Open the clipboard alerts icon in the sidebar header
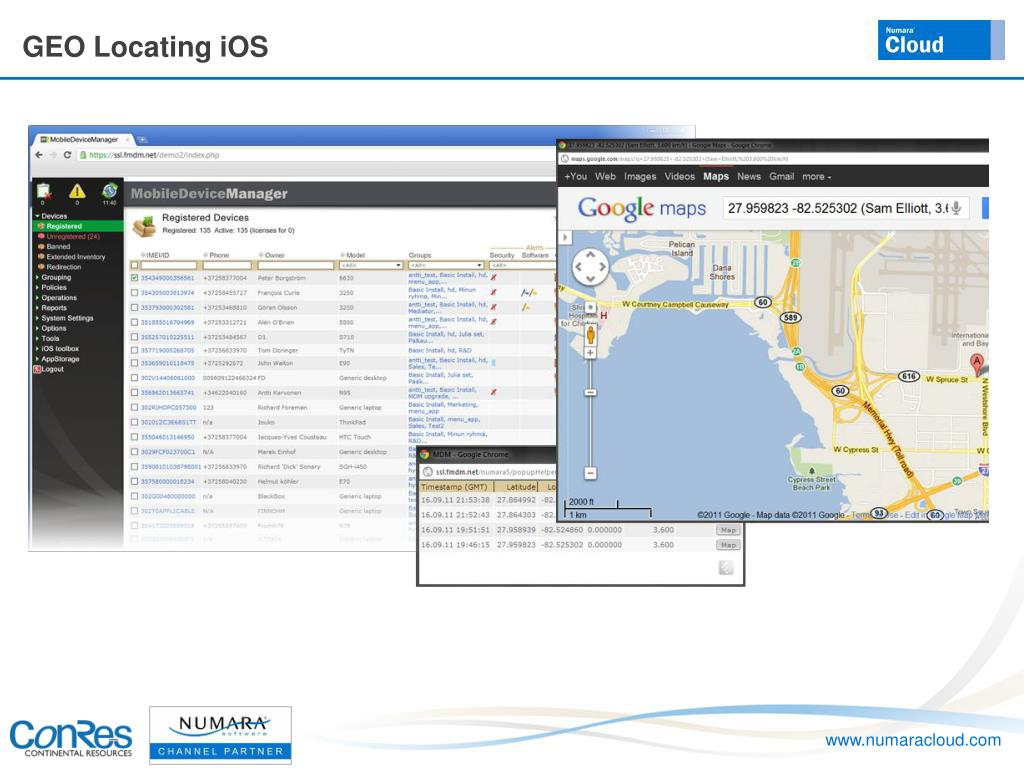 44,191
